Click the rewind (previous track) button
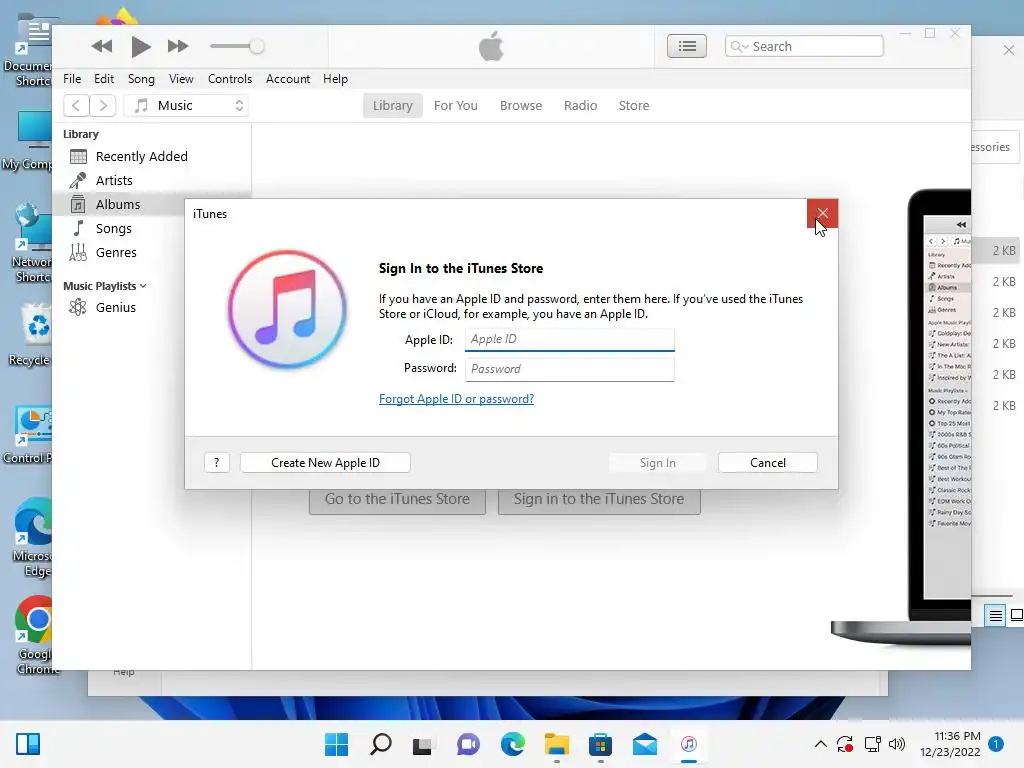This screenshot has height=768, width=1024. (102, 46)
